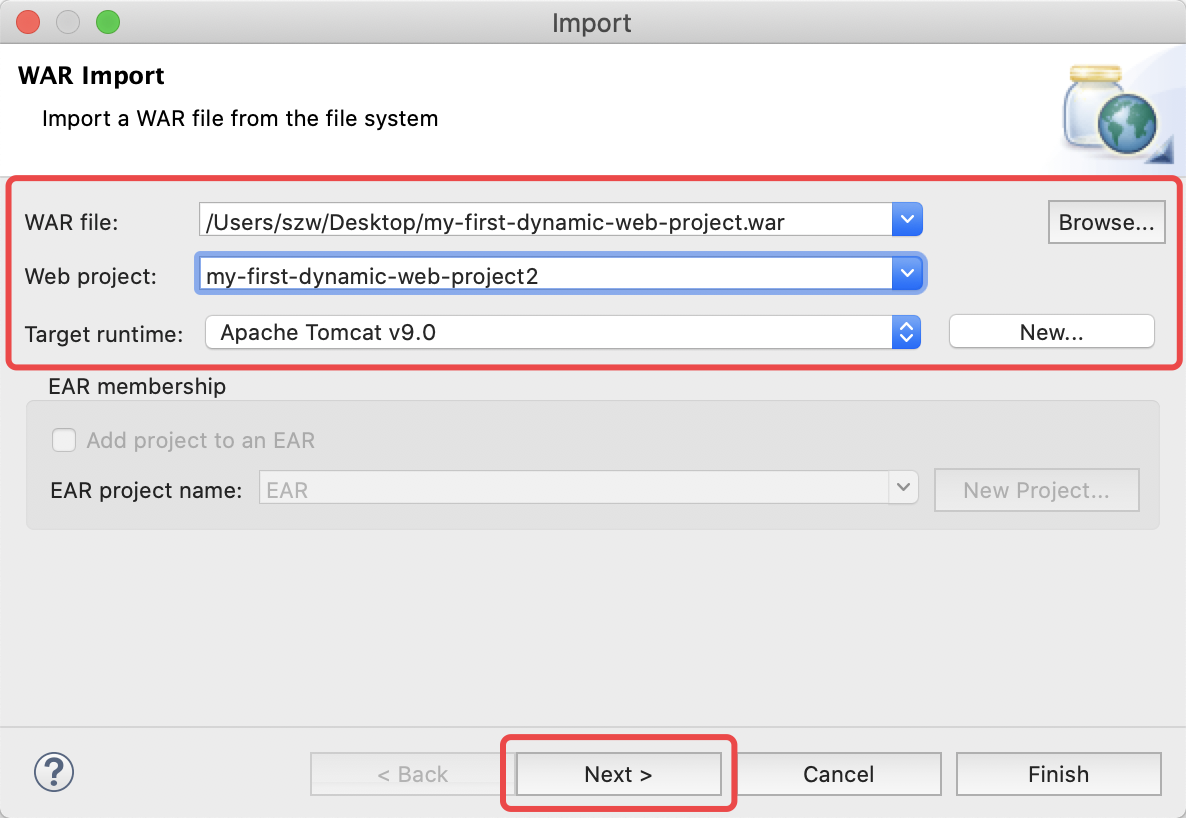
Task: Open the help question mark icon
Action: click(x=54, y=773)
